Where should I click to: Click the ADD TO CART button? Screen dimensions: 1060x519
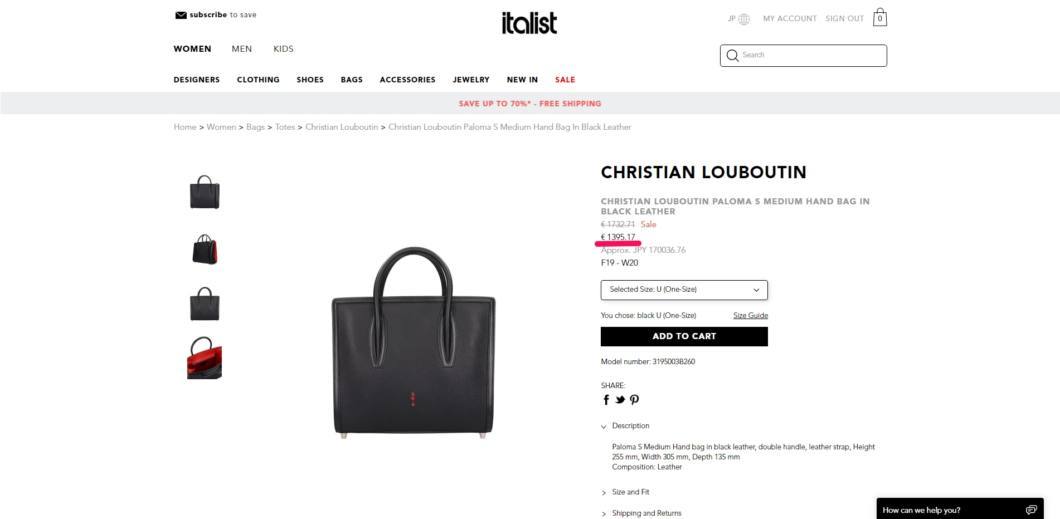[x=684, y=337]
